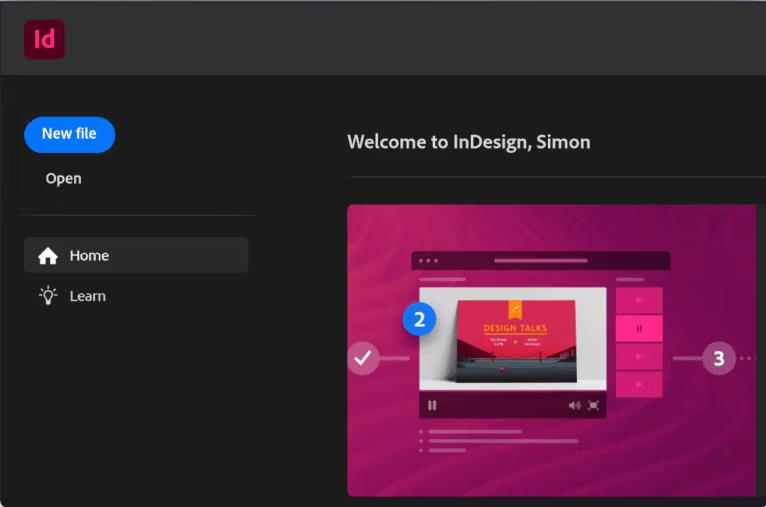Screen dimensions: 766x507
Task: Click the white checkmark circle in the banner
Action: [x=363, y=357]
